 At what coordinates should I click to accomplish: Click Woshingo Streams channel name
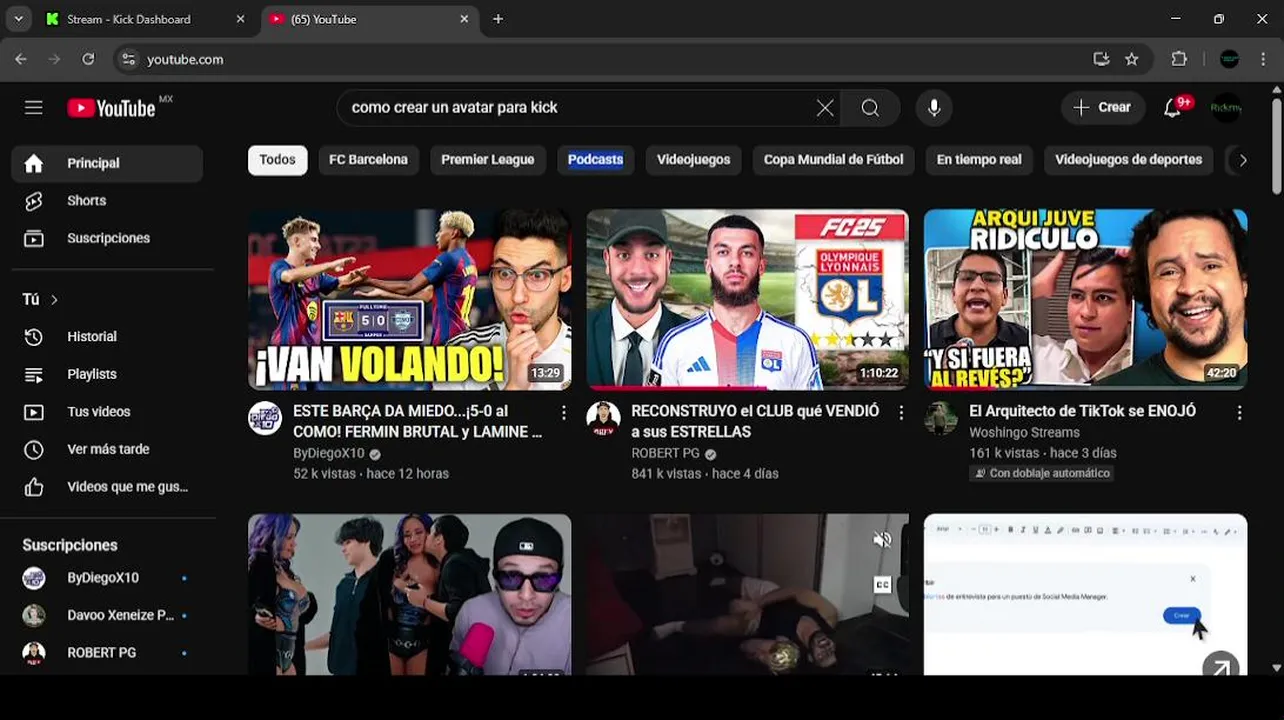1024,433
